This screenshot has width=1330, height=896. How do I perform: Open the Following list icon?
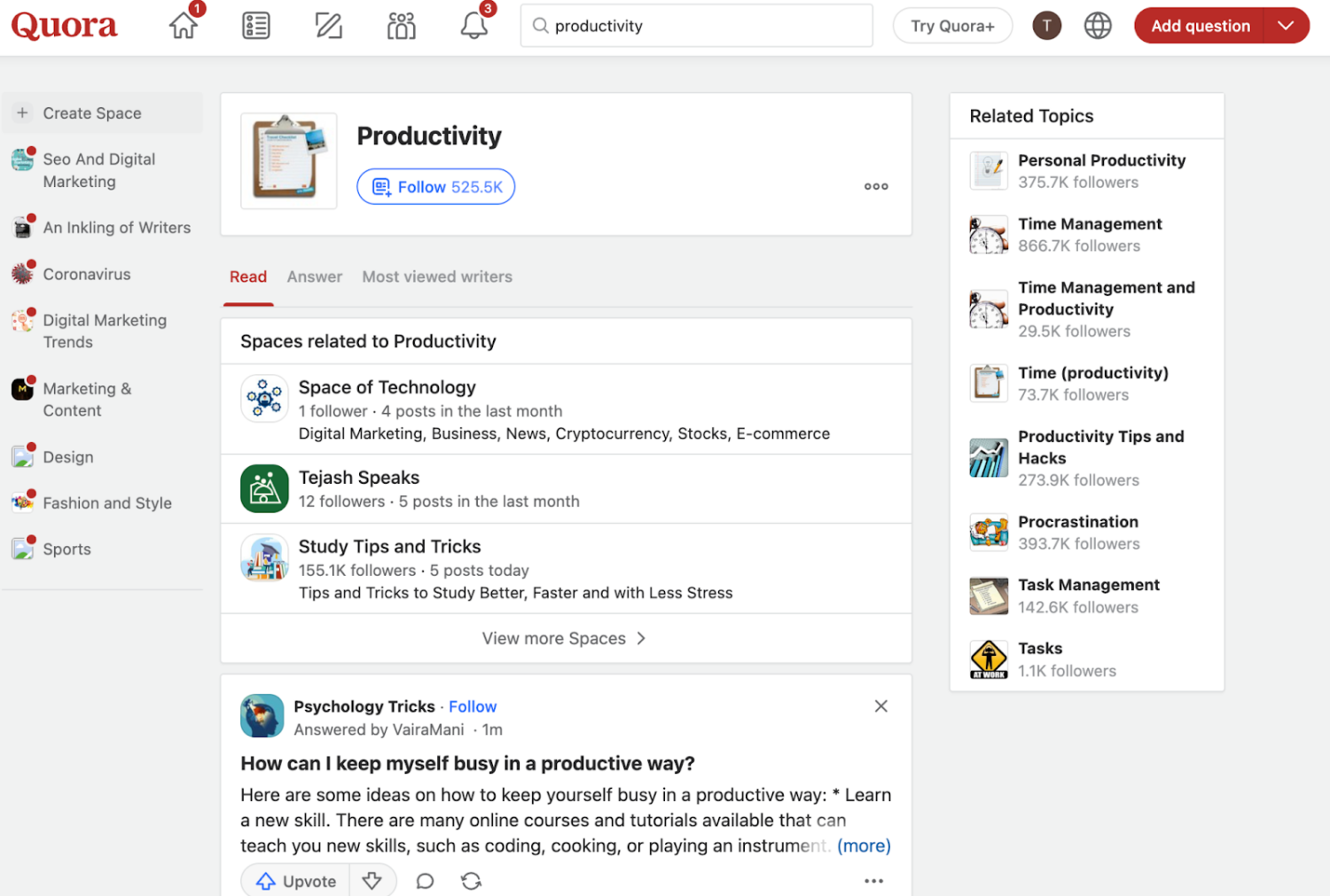click(256, 26)
